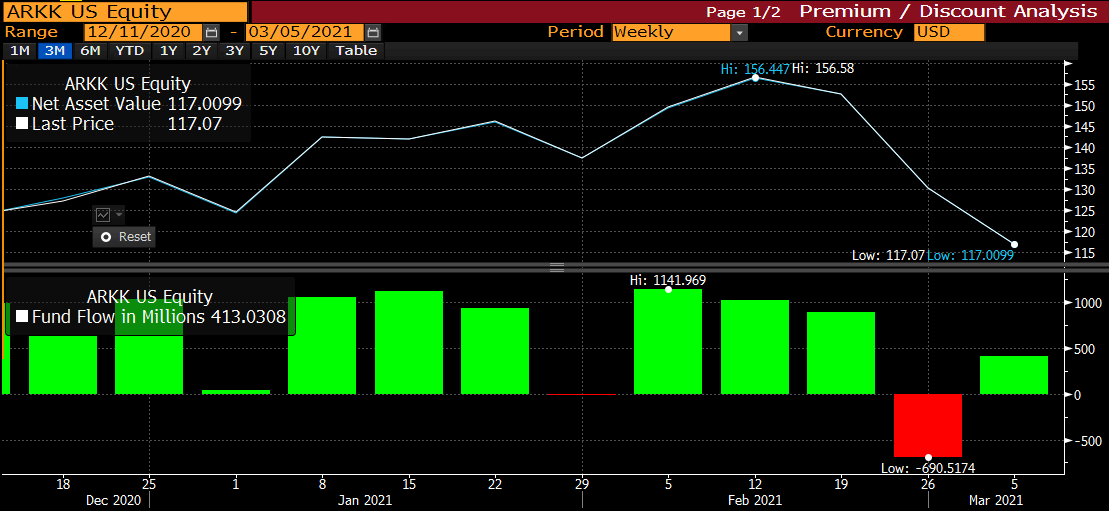The height and width of the screenshot is (511, 1109).
Task: Edit the start date 12/11/2020 field
Action: 142,33
